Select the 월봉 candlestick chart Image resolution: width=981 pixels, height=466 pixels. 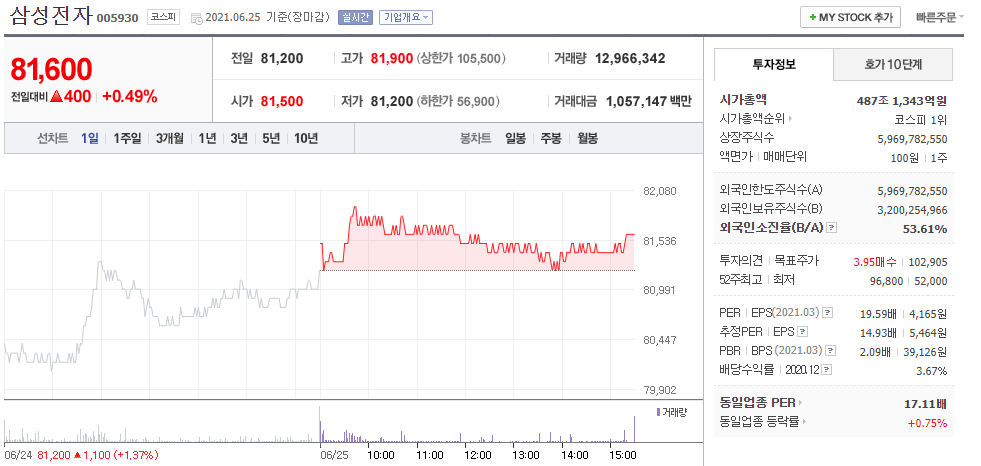point(587,138)
